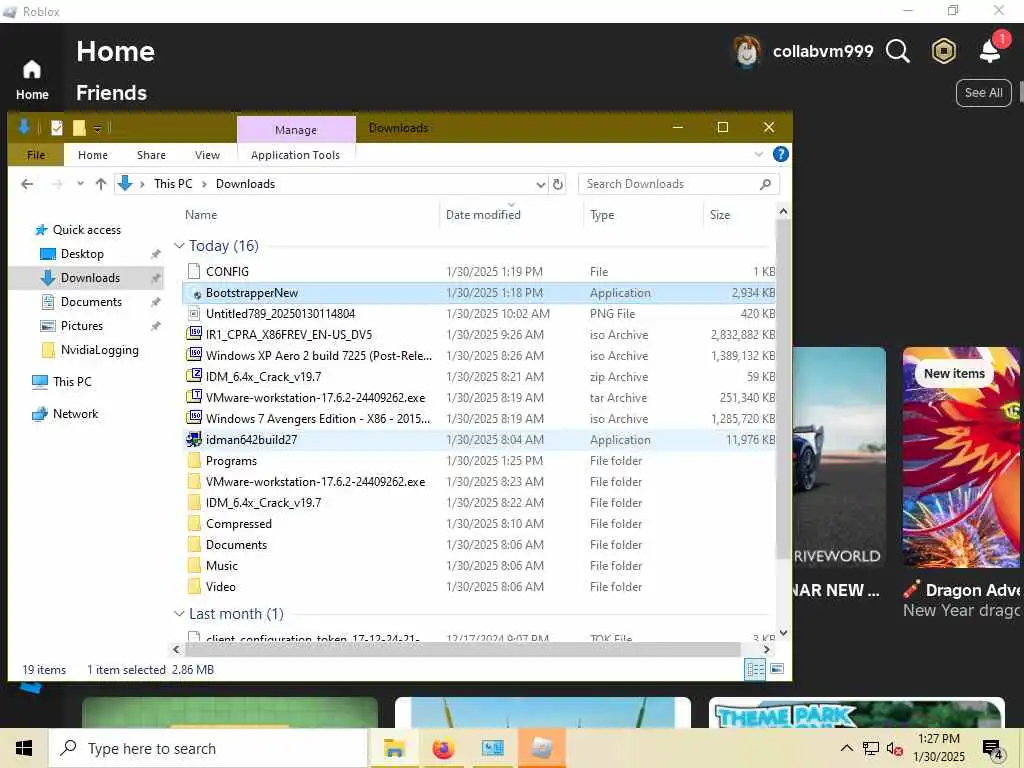Open the View ribbon tab
Screen dimensions: 1024x768
click(207, 155)
